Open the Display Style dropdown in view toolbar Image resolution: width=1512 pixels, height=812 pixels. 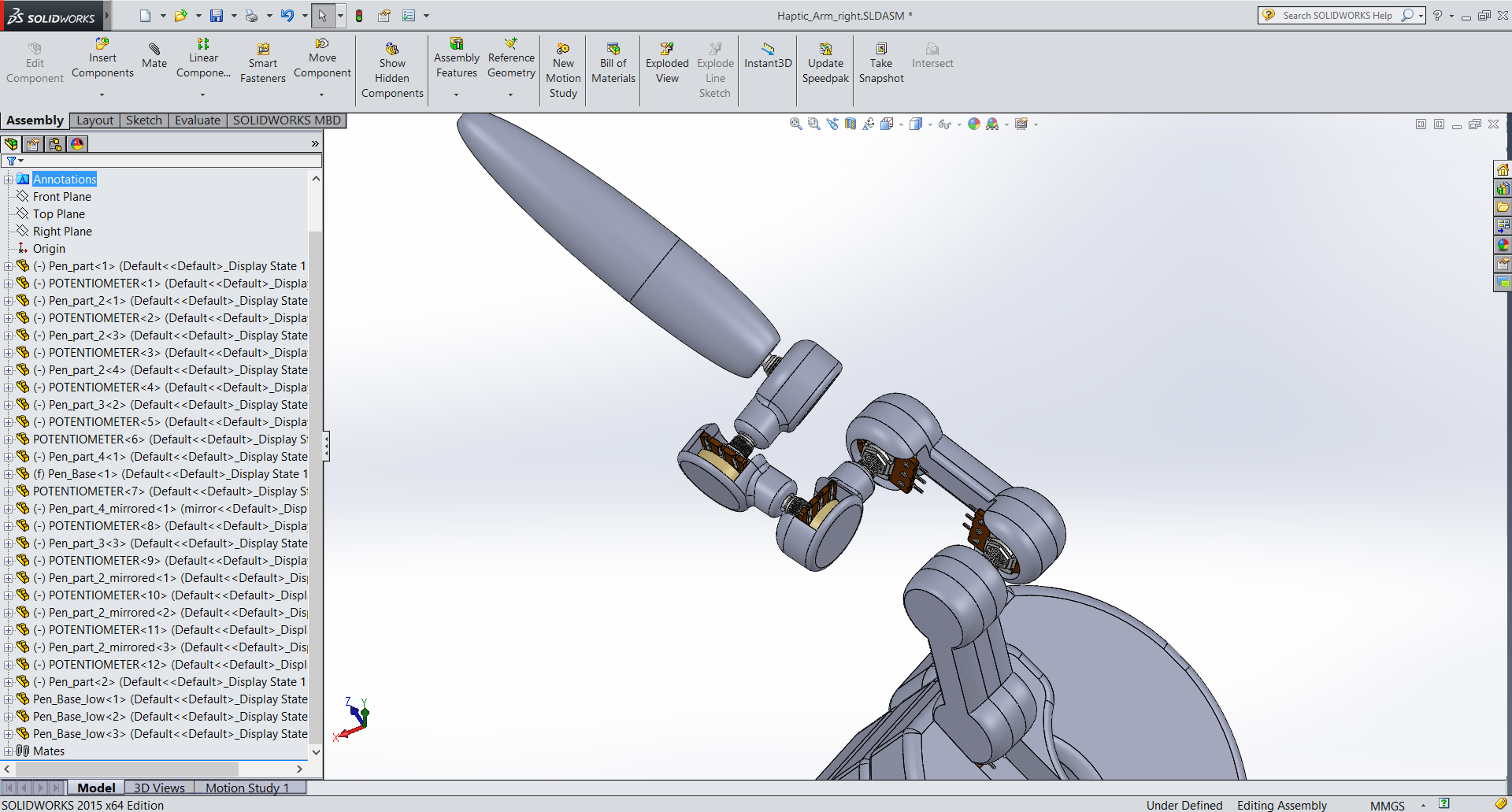tap(929, 124)
